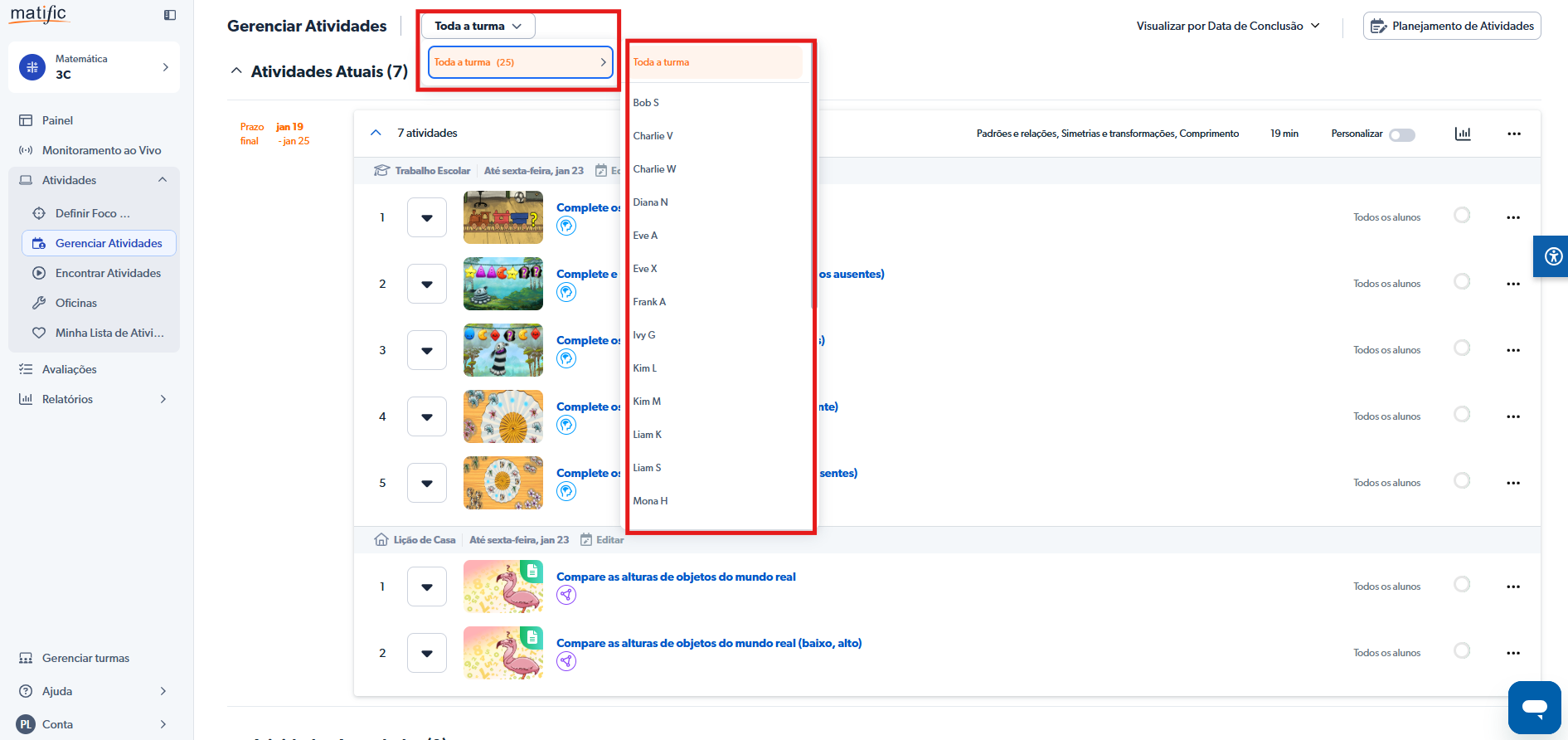The image size is (1568, 740).
Task: Select Charlie V from student list
Action: [653, 136]
